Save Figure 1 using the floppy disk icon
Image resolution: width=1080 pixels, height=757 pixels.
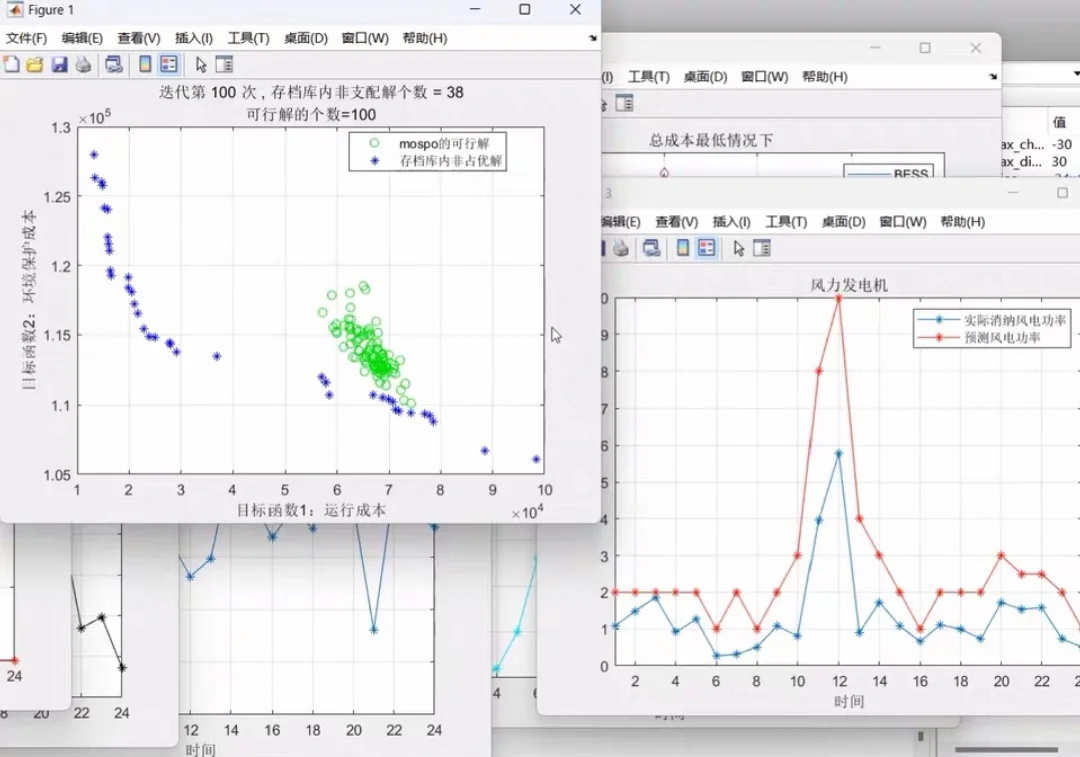tap(59, 65)
